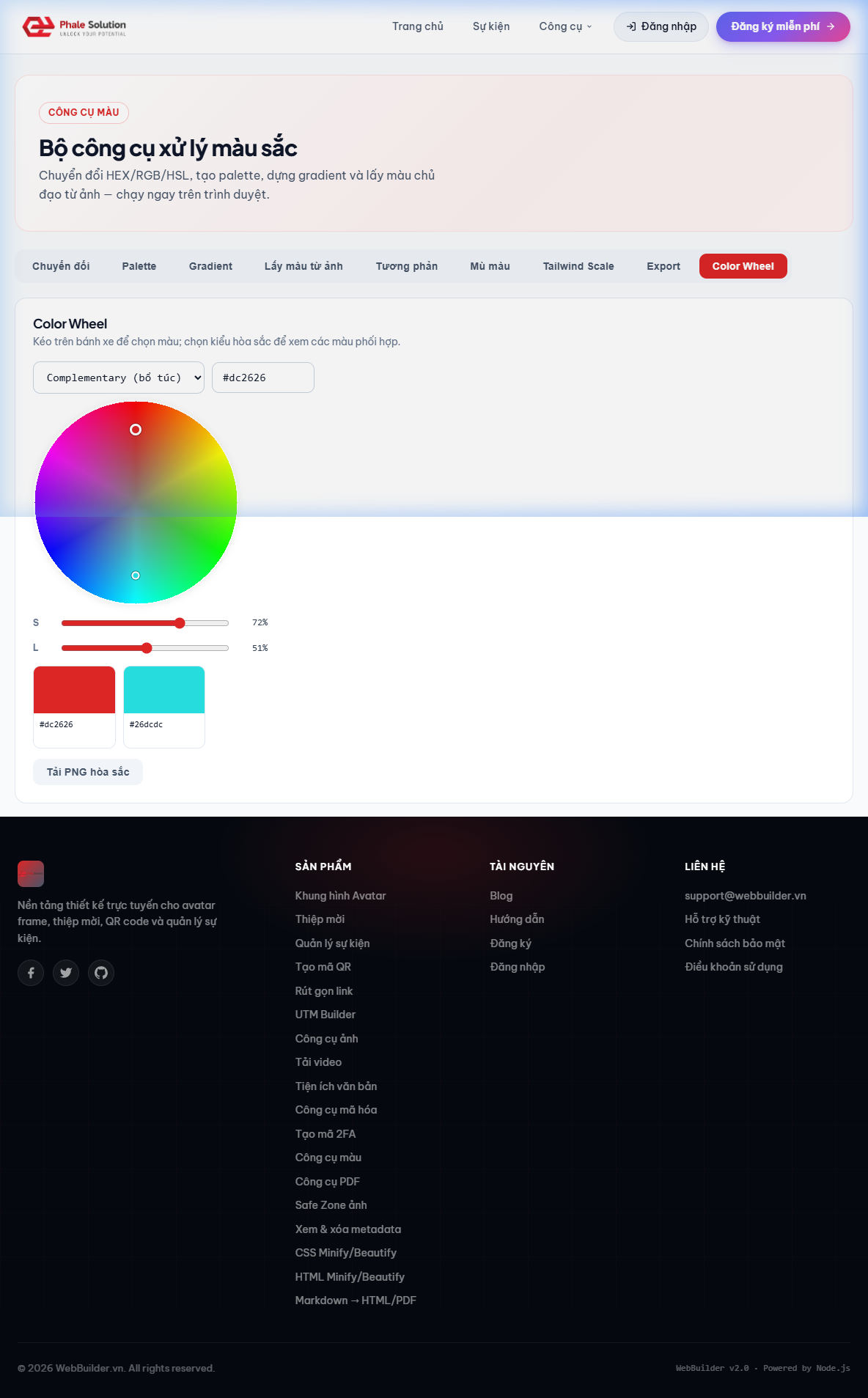Select the cyan #26dcdc swatch
This screenshot has height=1398, width=868.
point(164,707)
